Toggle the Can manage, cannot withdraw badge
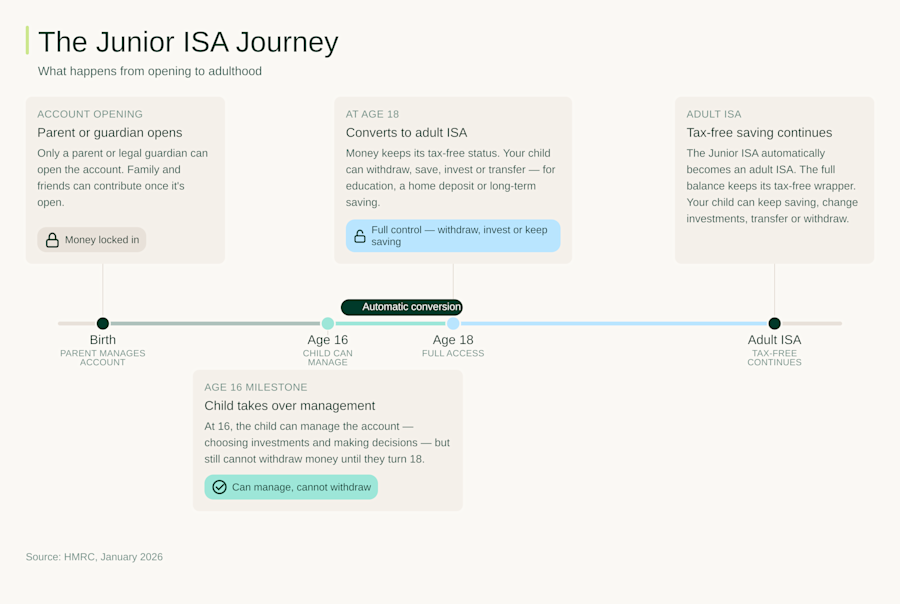 pyautogui.click(x=290, y=487)
